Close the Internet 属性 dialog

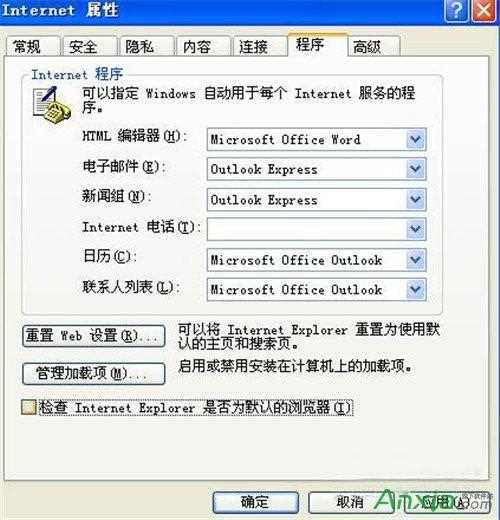pos(484,11)
